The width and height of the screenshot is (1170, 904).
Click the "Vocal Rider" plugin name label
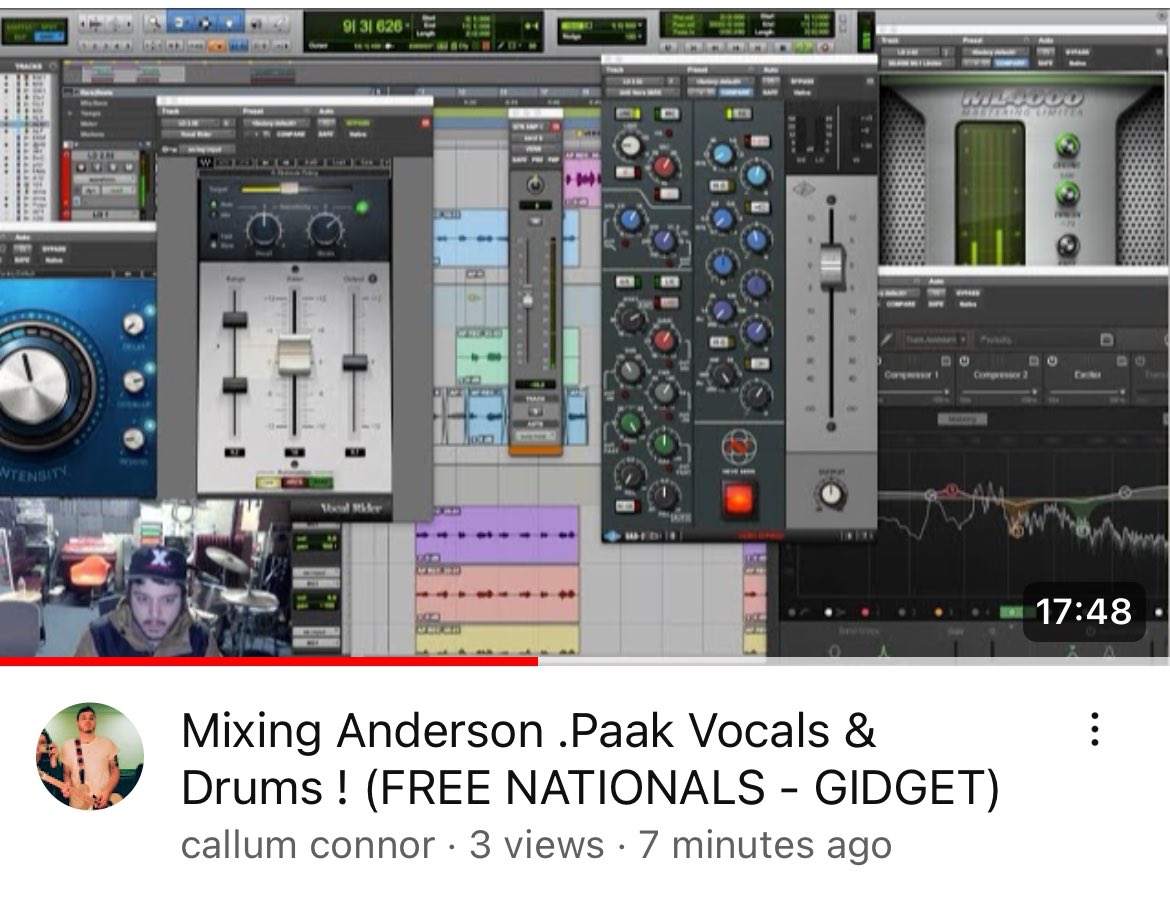pos(351,508)
